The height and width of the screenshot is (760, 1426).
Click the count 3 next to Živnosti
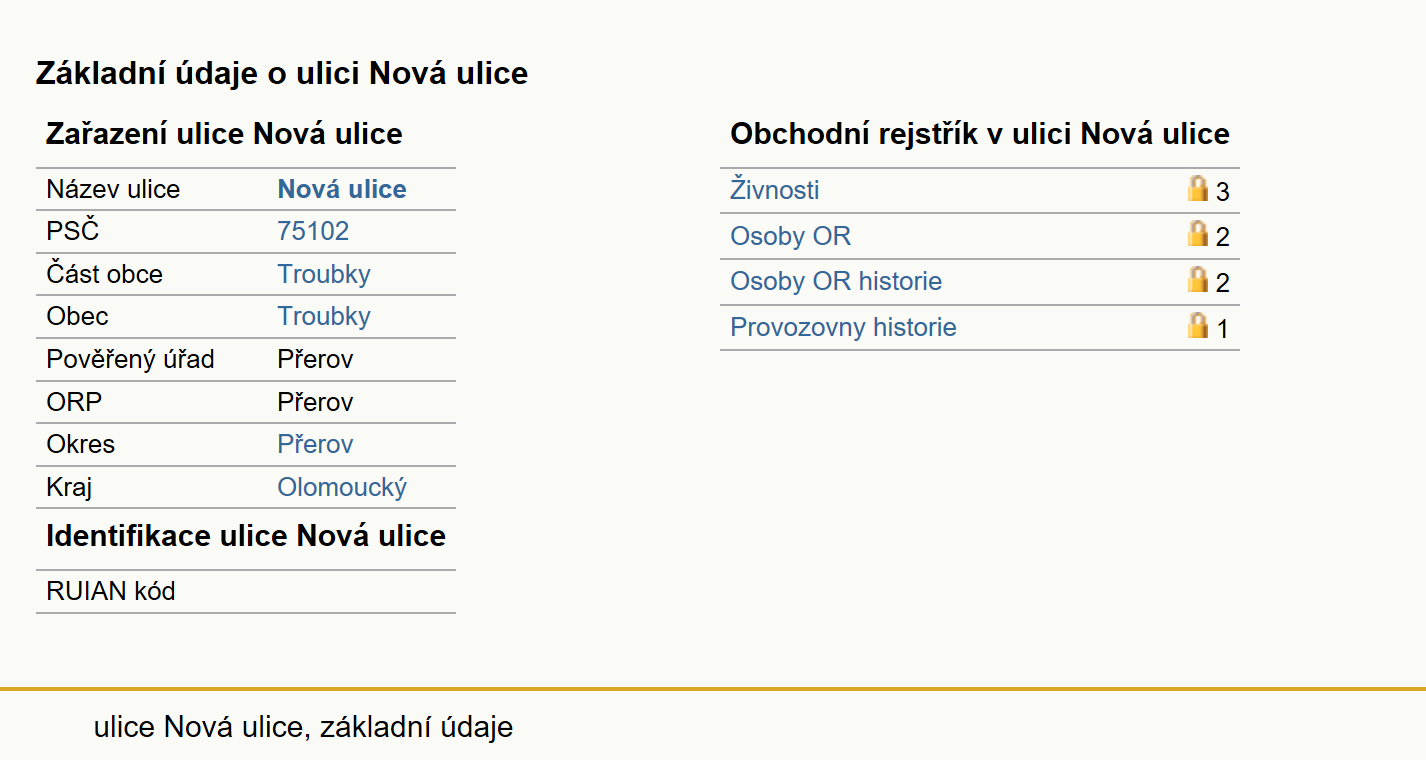pyautogui.click(x=1222, y=192)
